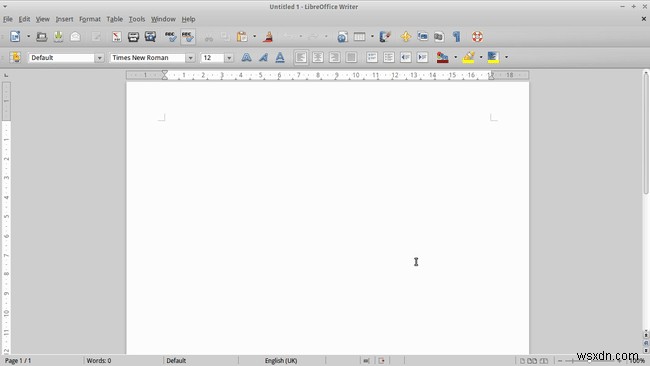Toggle Bold formatting
This screenshot has width=650, height=366.
[x=246, y=57]
